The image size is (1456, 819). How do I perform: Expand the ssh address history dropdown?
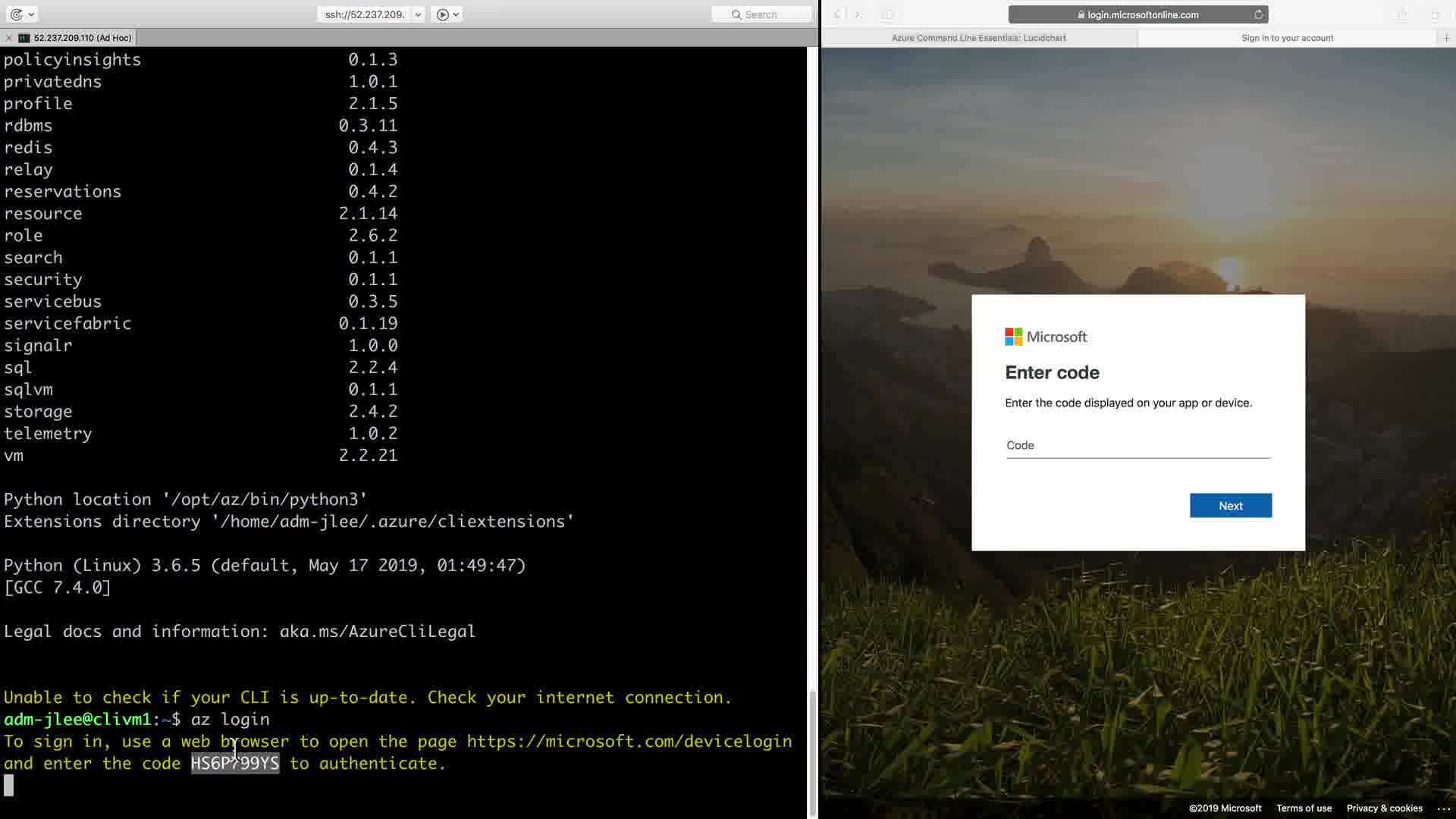[x=418, y=14]
